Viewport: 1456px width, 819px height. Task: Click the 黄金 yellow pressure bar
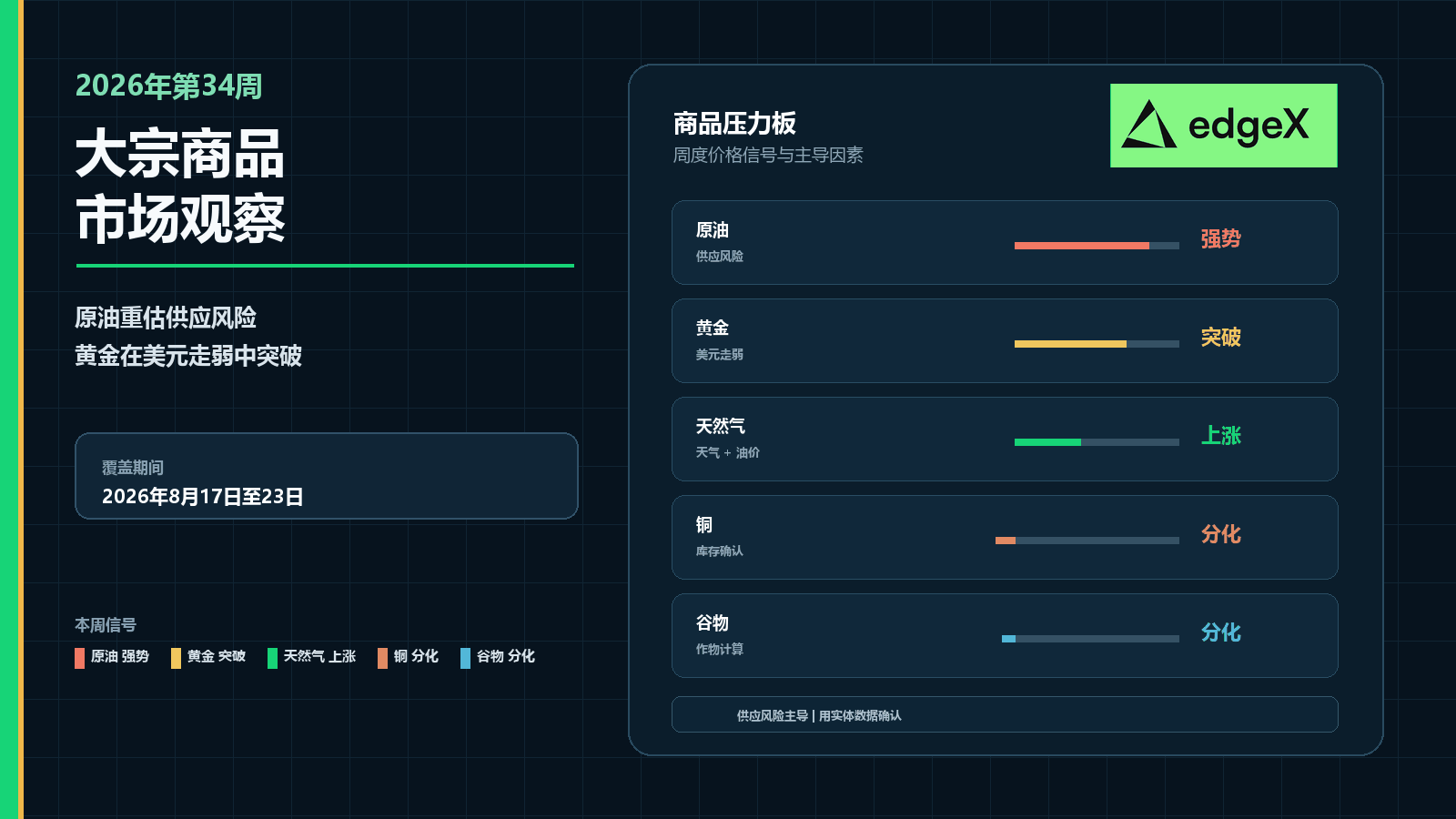(1070, 344)
